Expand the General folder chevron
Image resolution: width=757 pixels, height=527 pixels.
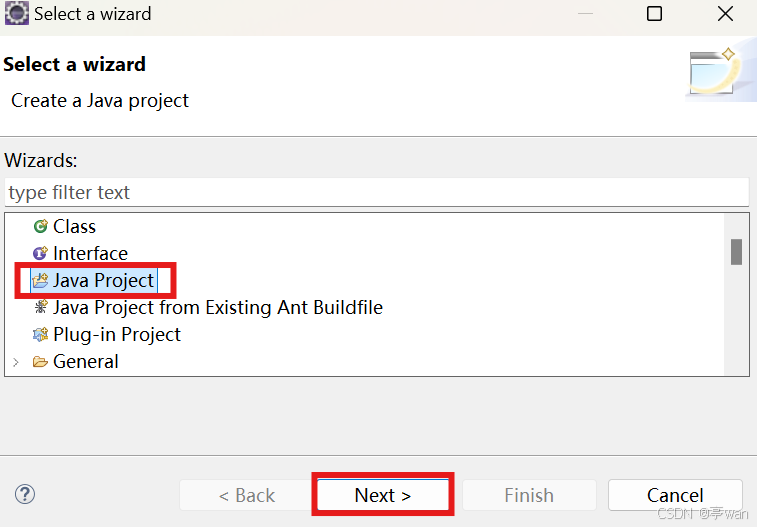[16, 362]
